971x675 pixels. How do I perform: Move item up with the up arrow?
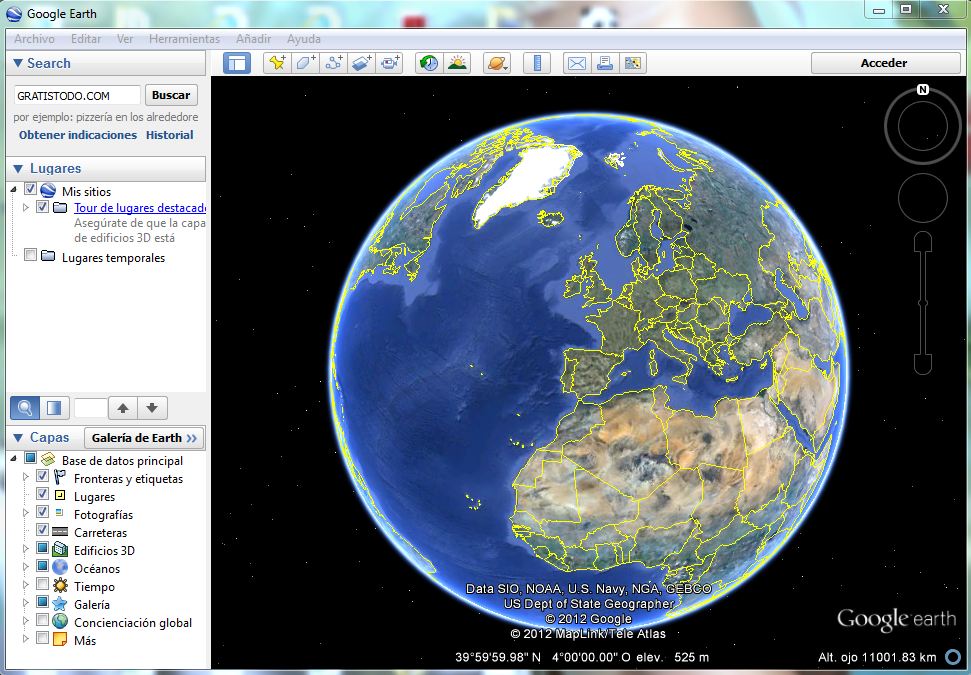pos(123,408)
